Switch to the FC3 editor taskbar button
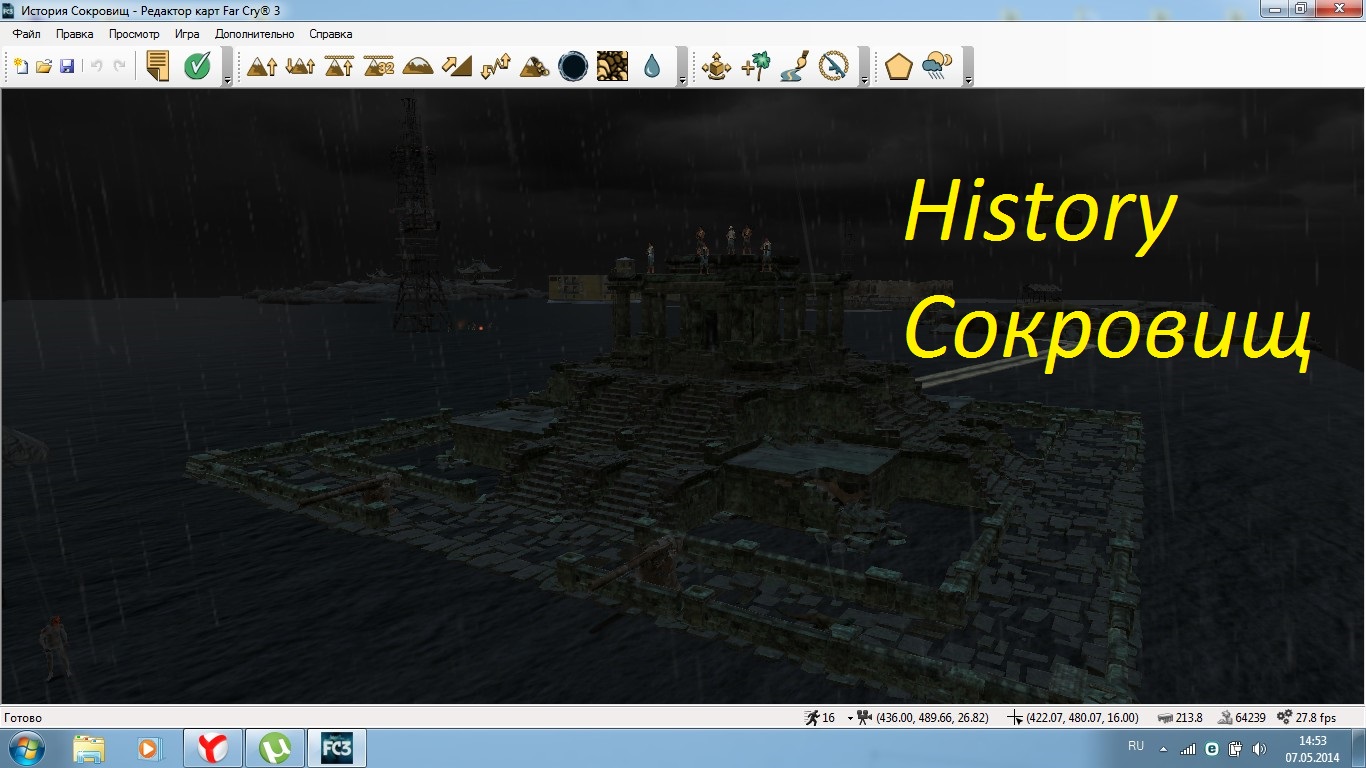This screenshot has width=1366, height=768. 335,748
